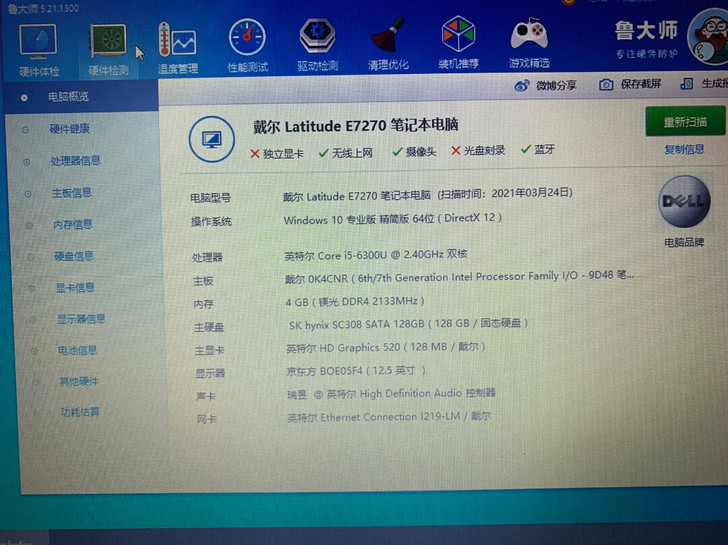Click Ethernet Connection I219-LM value

[x=389, y=417]
